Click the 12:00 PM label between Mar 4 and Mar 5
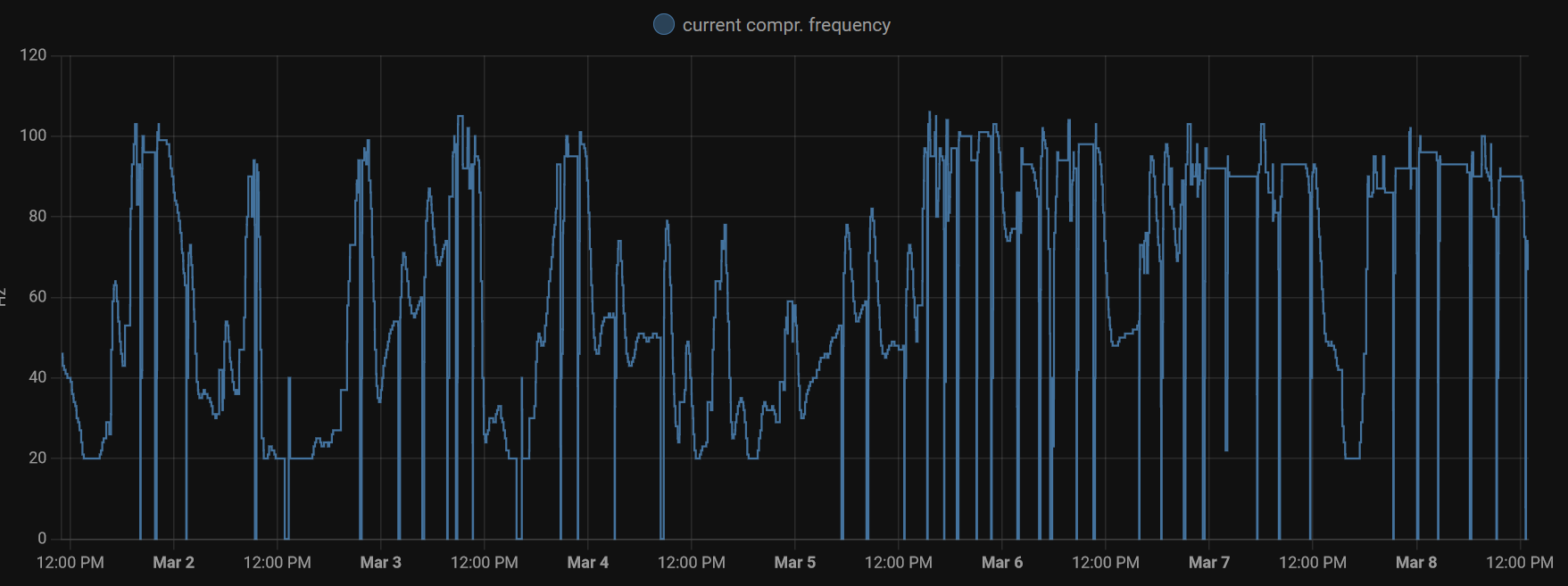 coord(691,562)
